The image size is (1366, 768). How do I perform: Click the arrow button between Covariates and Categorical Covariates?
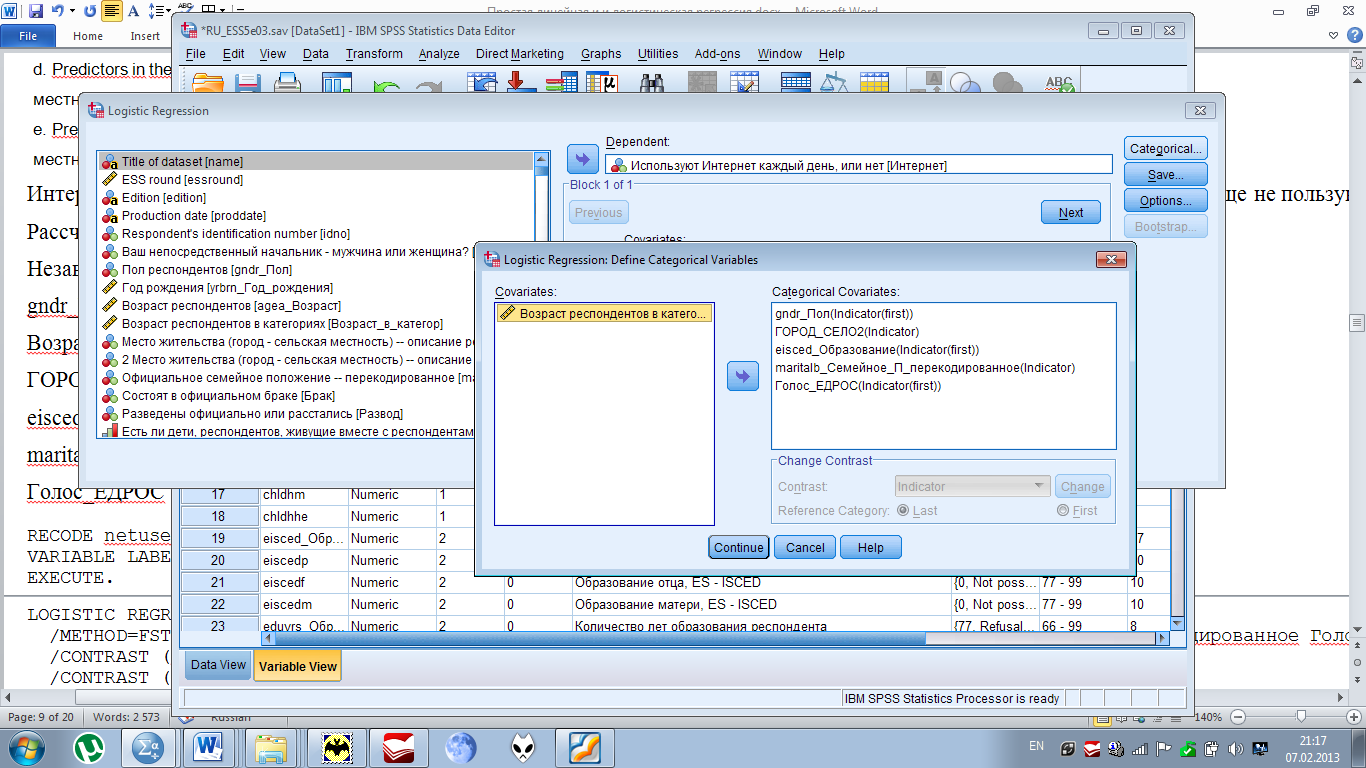coord(742,376)
